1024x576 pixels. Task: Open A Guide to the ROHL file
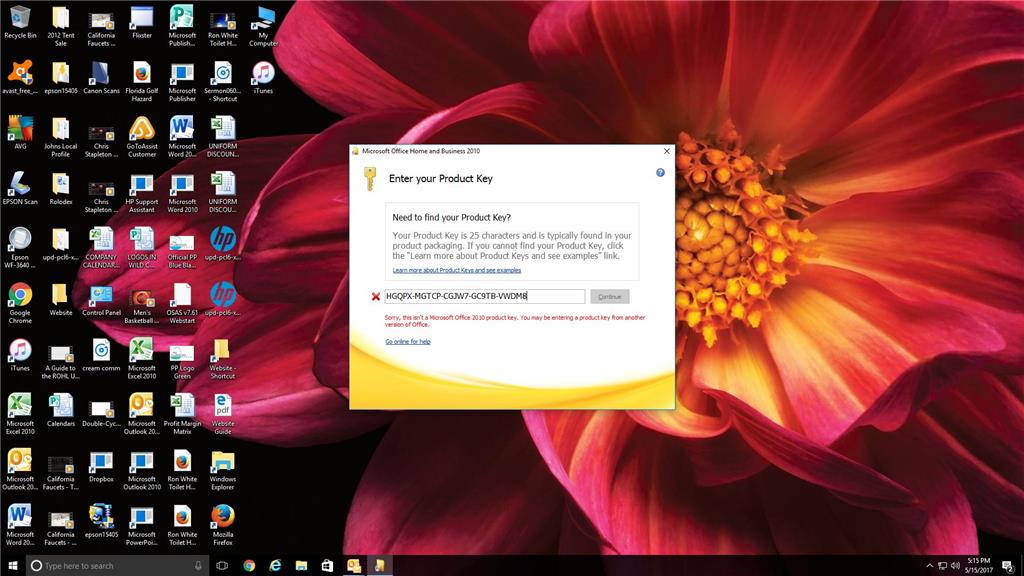61,359
